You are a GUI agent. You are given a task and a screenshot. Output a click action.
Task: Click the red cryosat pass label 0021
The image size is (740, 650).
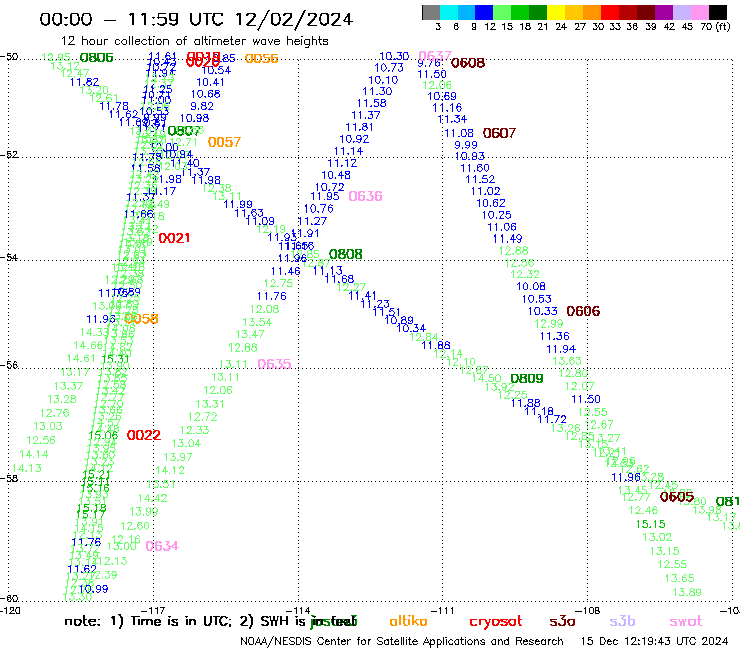point(174,238)
